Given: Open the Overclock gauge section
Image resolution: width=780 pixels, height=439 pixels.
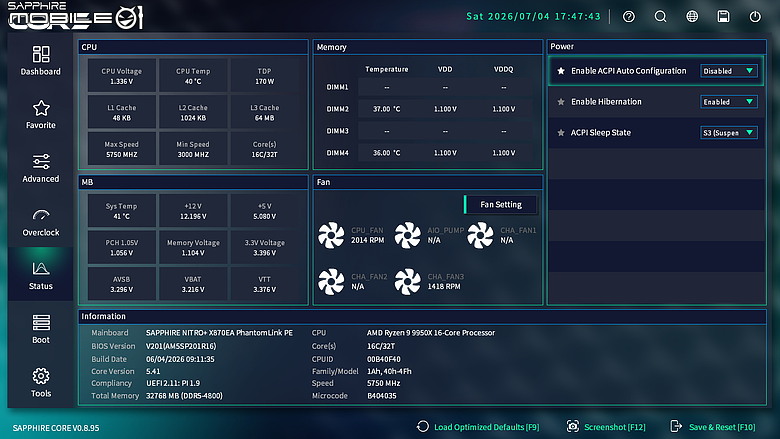Looking at the screenshot, I should coord(41,215).
